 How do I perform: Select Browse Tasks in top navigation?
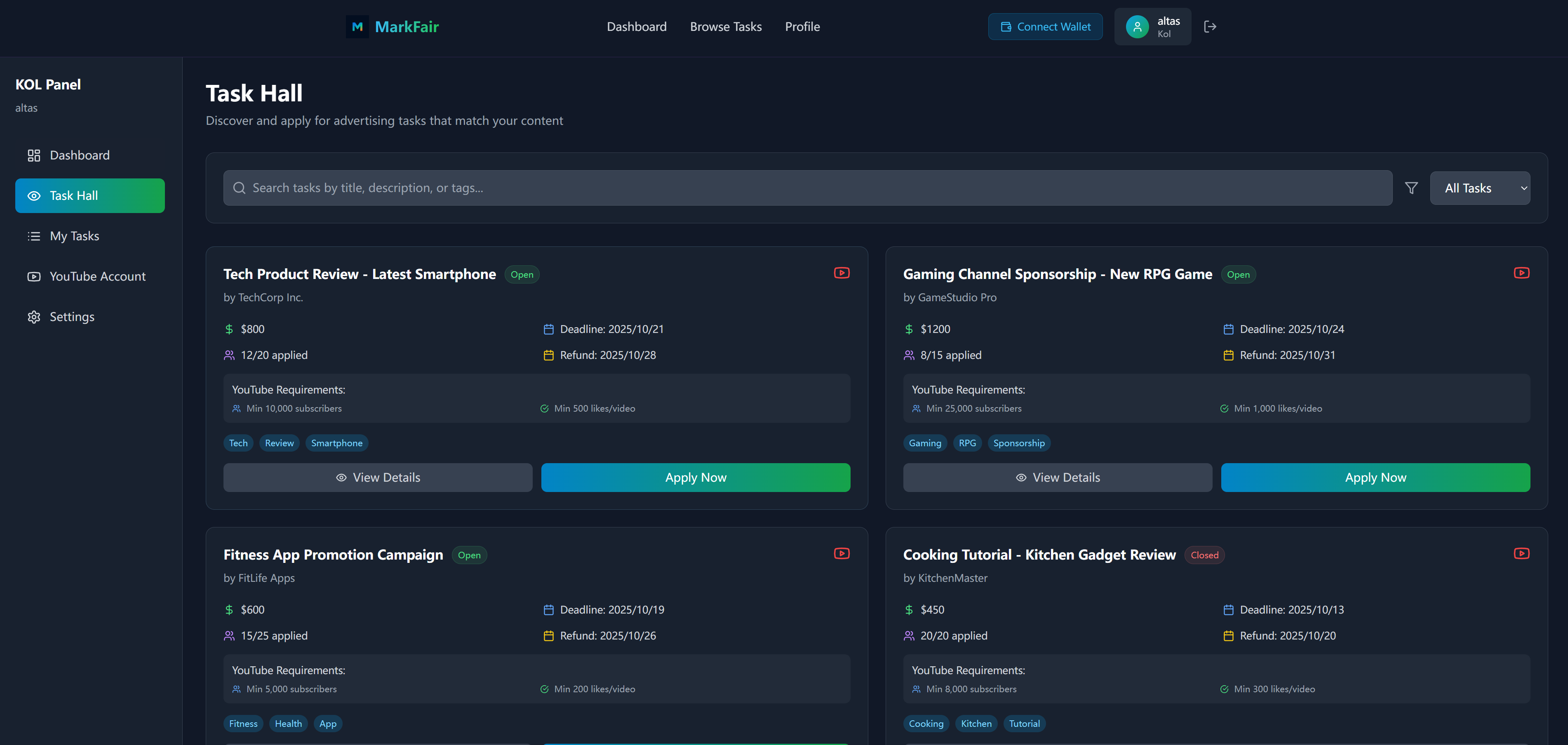726,27
